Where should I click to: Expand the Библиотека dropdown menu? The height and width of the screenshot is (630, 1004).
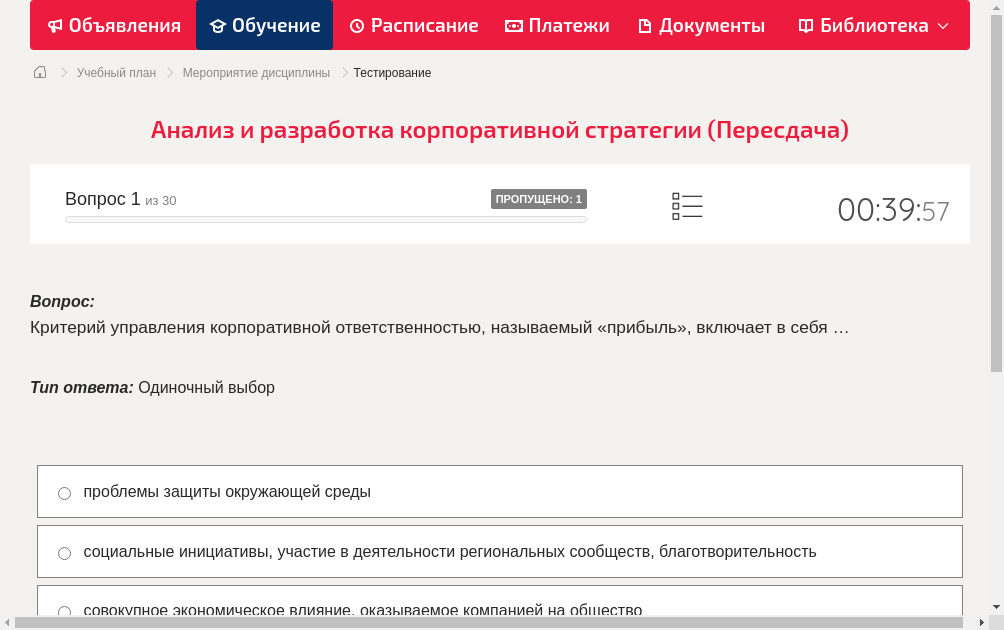(873, 26)
